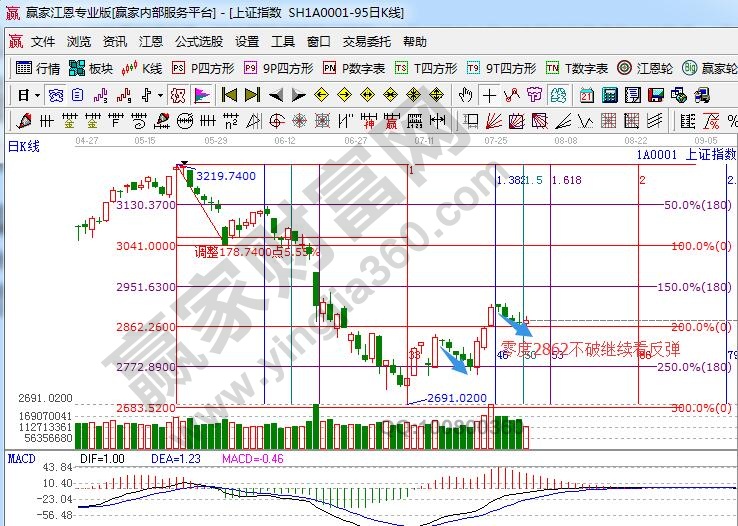
Task: Select the zigzag wave line tool
Action: click(x=586, y=121)
